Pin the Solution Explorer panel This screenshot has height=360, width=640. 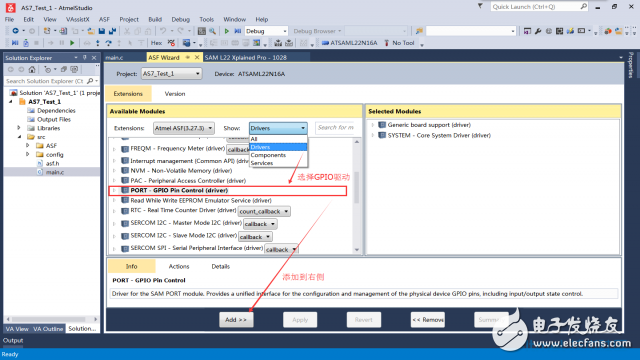click(85, 58)
